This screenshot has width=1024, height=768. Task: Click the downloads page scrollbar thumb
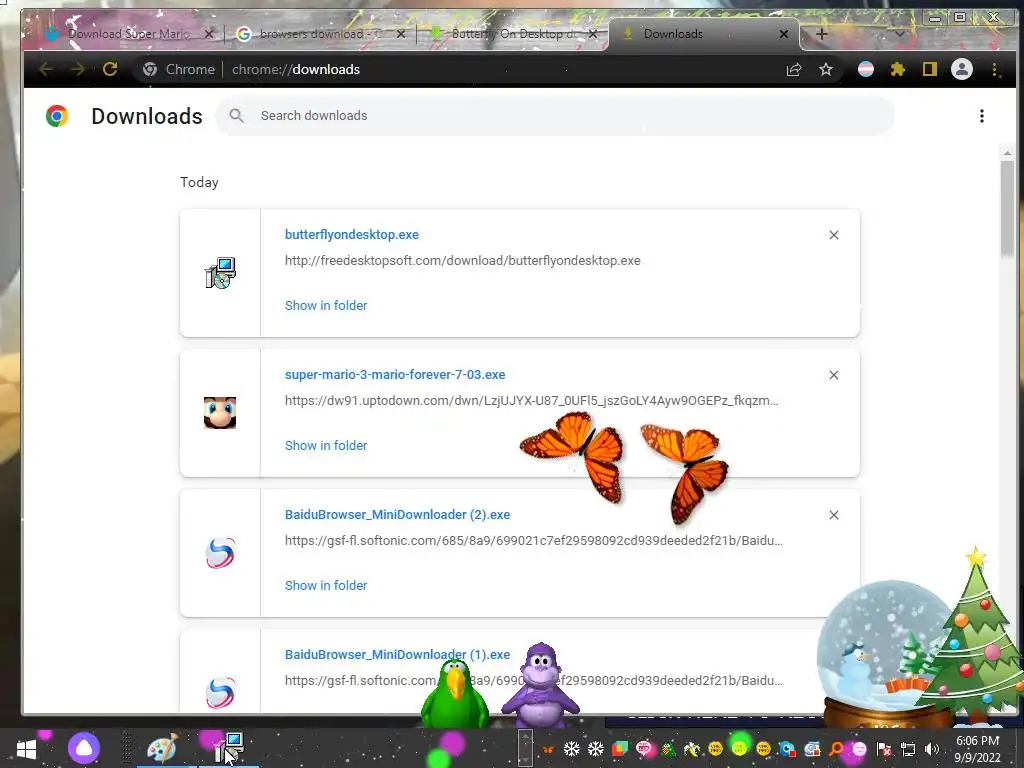[1007, 208]
